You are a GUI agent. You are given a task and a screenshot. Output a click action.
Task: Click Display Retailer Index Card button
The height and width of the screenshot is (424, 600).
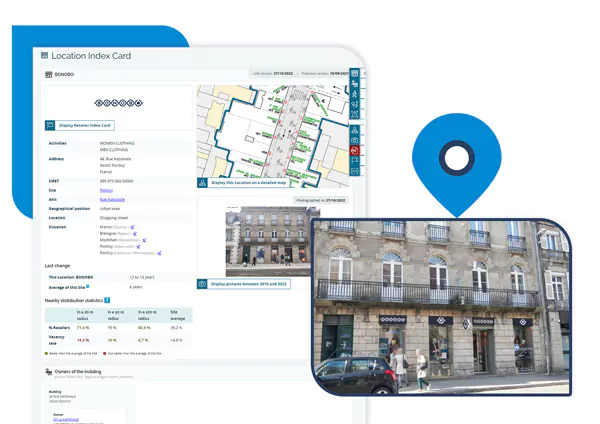coord(85,125)
